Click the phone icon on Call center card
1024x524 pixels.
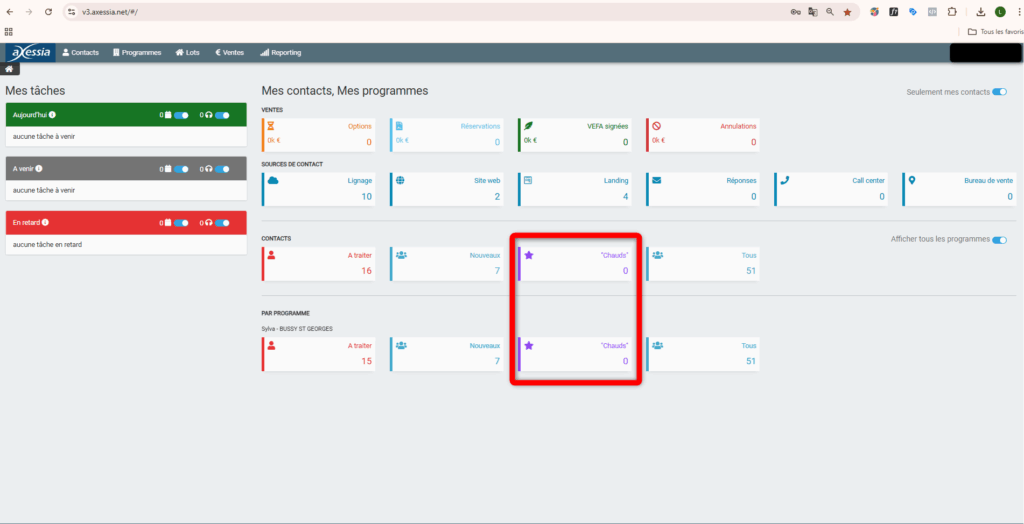coord(784,181)
